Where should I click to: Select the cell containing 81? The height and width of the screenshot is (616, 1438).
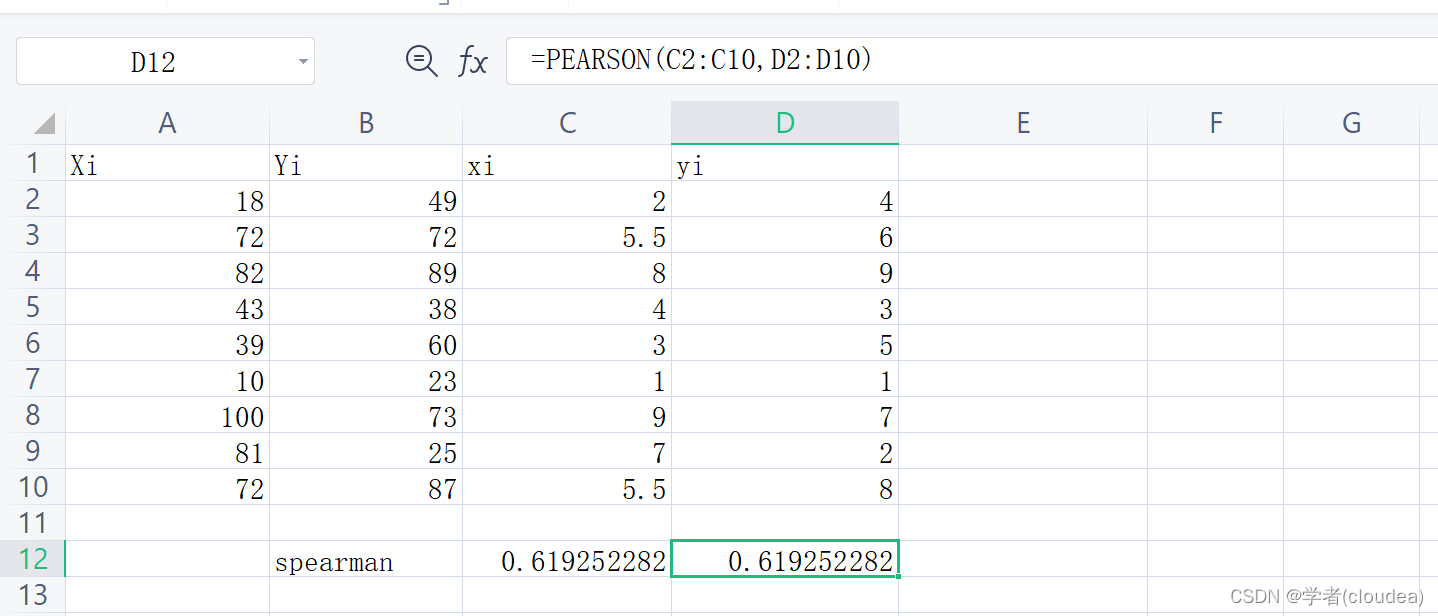(x=167, y=451)
